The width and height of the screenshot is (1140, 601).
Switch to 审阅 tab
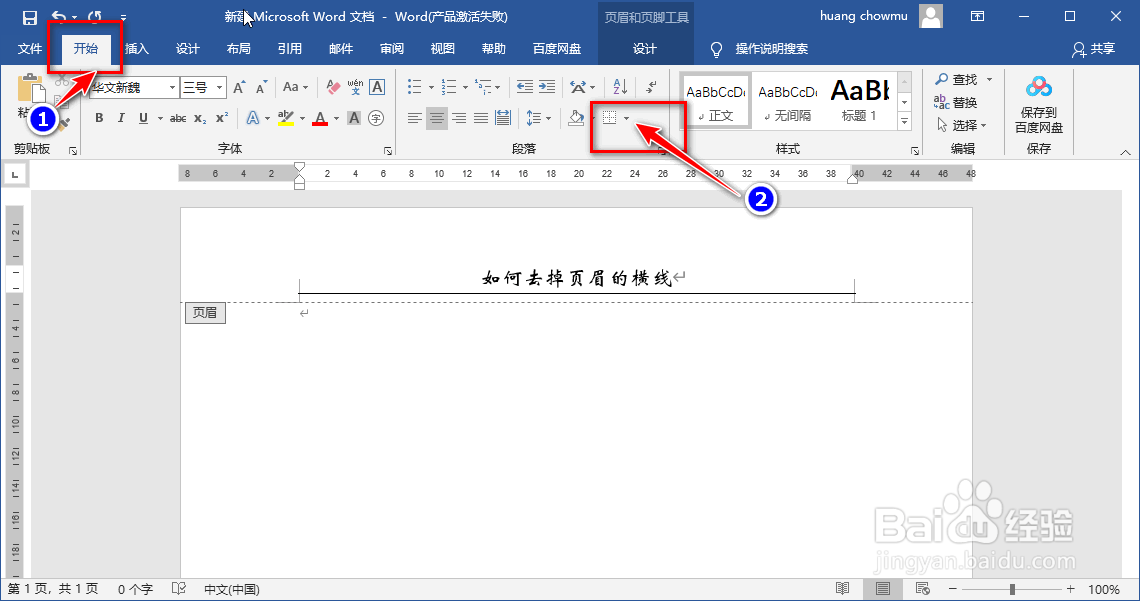[x=392, y=49]
